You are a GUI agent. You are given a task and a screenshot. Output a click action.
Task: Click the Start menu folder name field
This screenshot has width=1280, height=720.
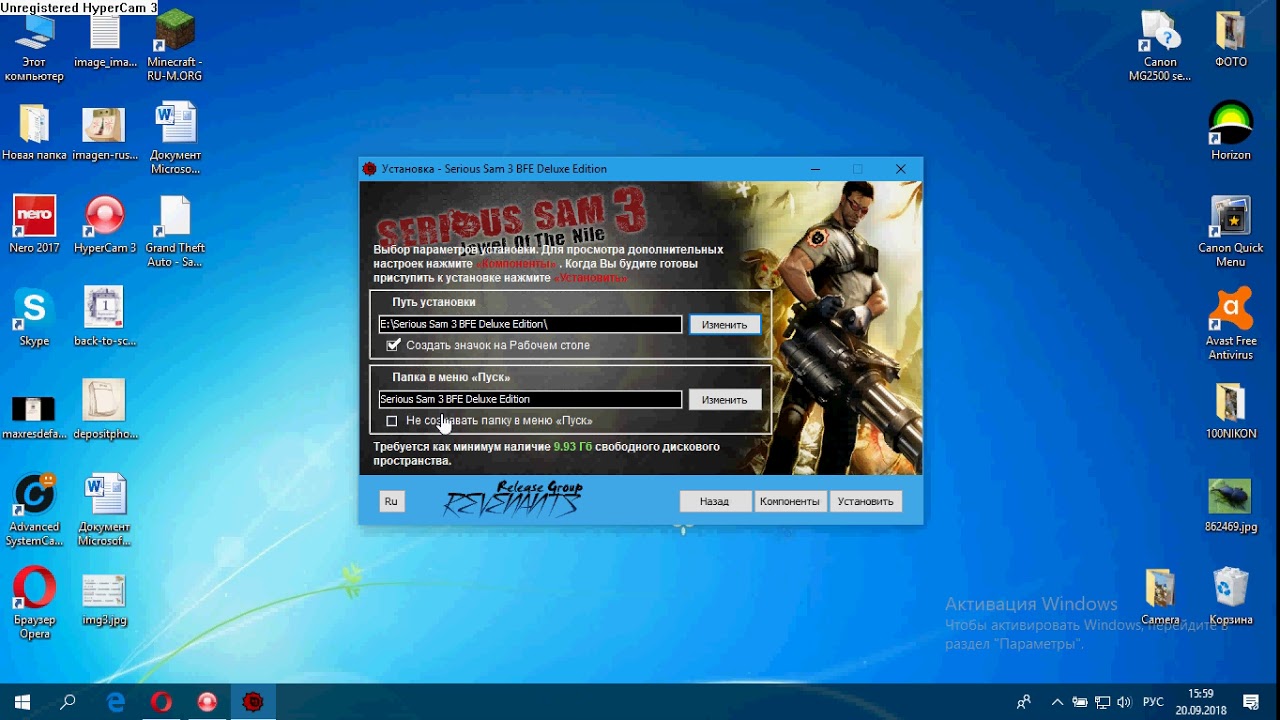[x=530, y=399]
